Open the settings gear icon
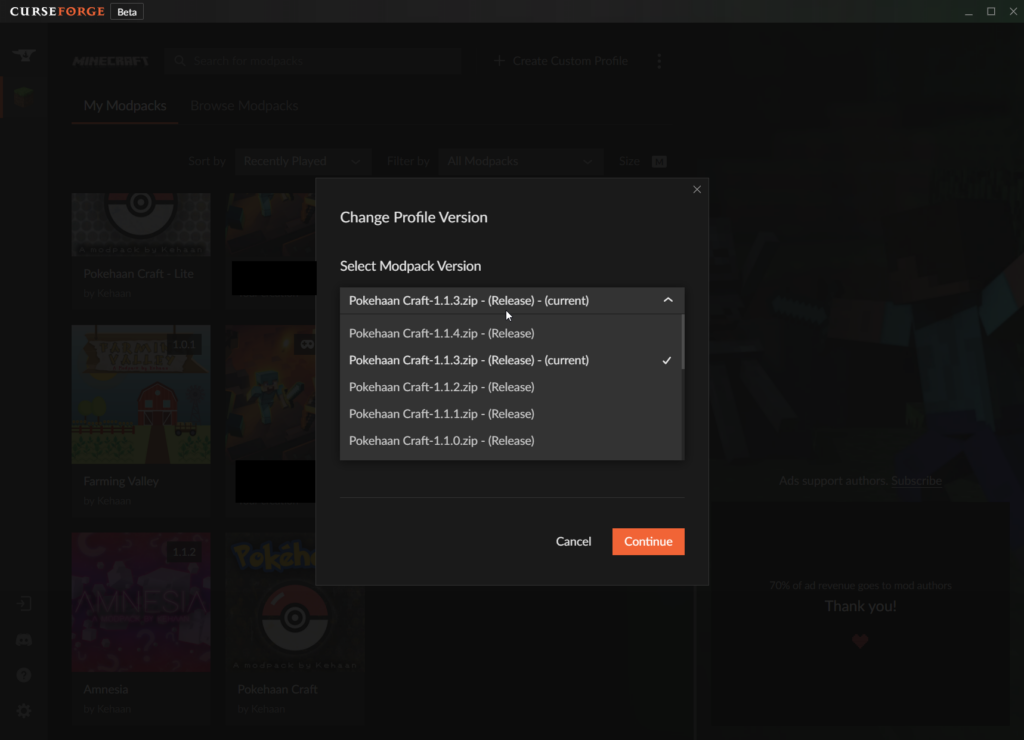Image resolution: width=1024 pixels, height=740 pixels. (x=24, y=711)
